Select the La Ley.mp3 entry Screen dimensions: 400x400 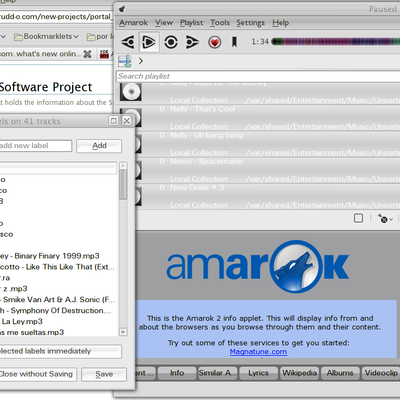click(58, 321)
